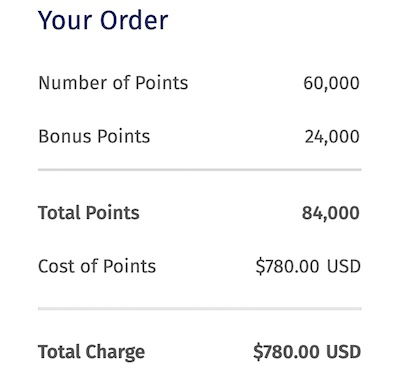Click USD in the Cost of Points row
The height and width of the screenshot is (370, 400).
pos(344,267)
